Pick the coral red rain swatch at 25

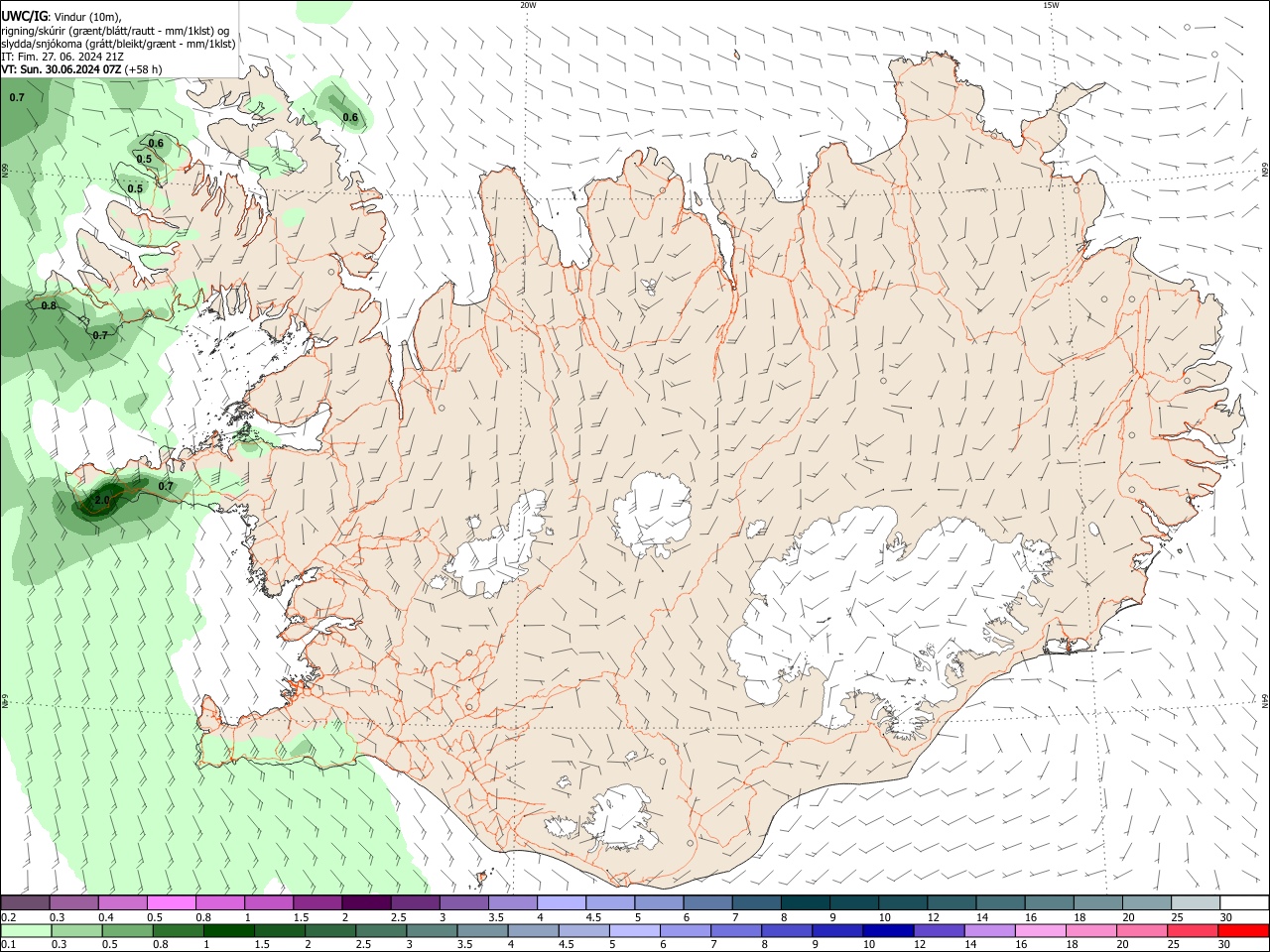[x=1194, y=931]
